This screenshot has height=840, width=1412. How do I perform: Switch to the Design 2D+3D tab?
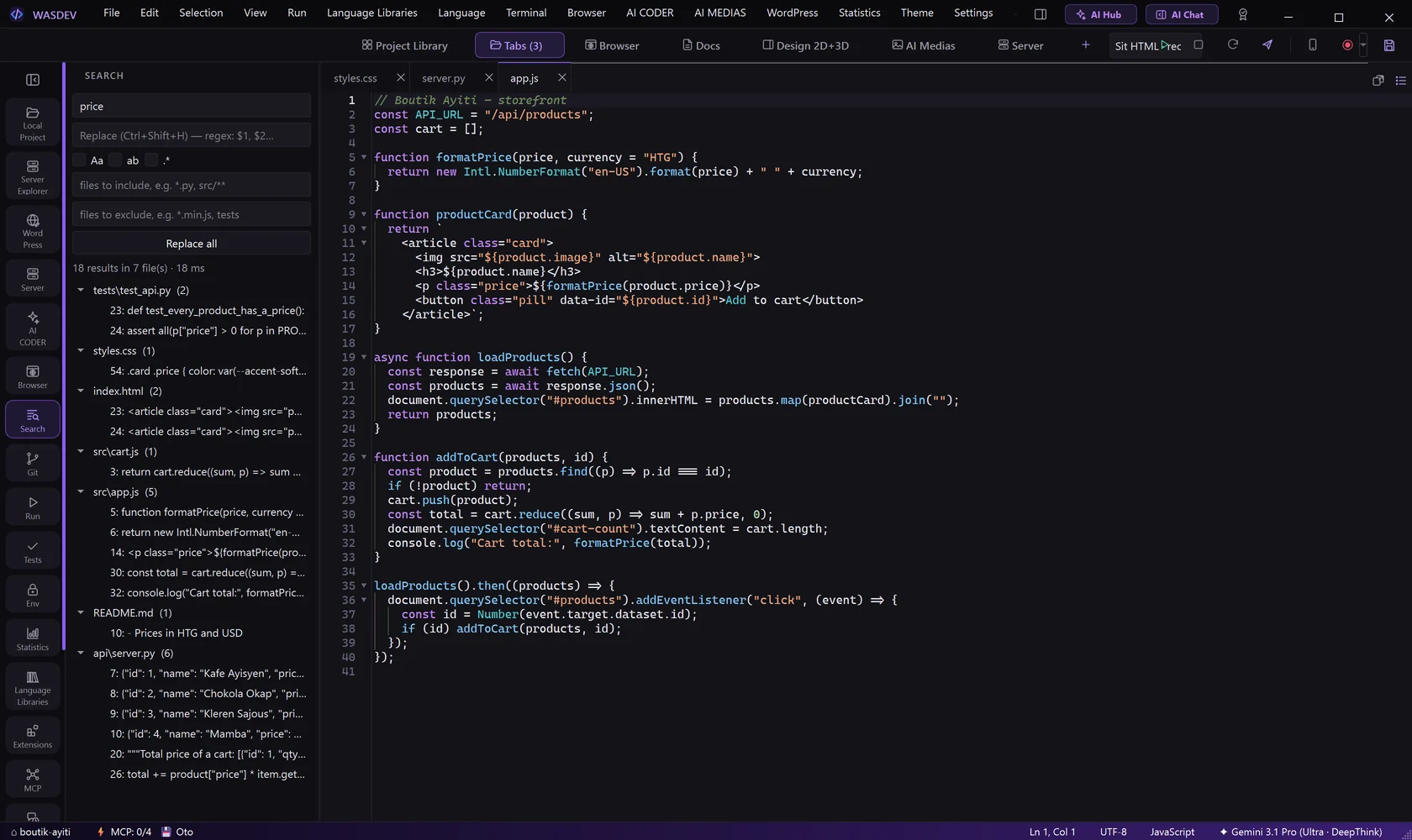pyautogui.click(x=805, y=45)
